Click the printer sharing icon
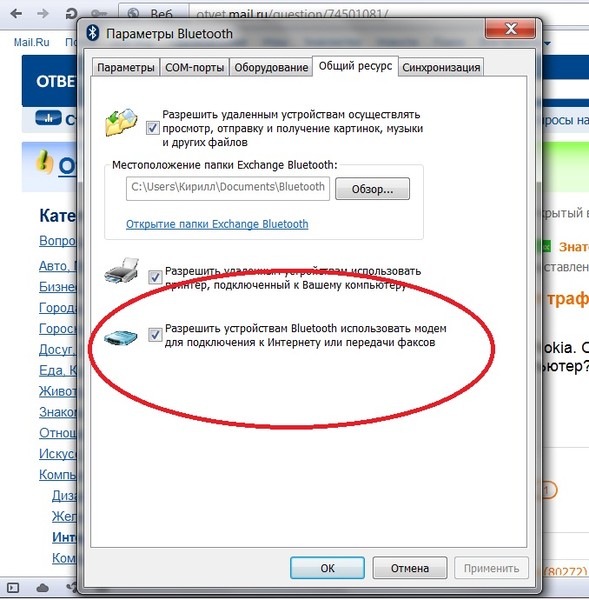The width and height of the screenshot is (589, 600). click(121, 271)
